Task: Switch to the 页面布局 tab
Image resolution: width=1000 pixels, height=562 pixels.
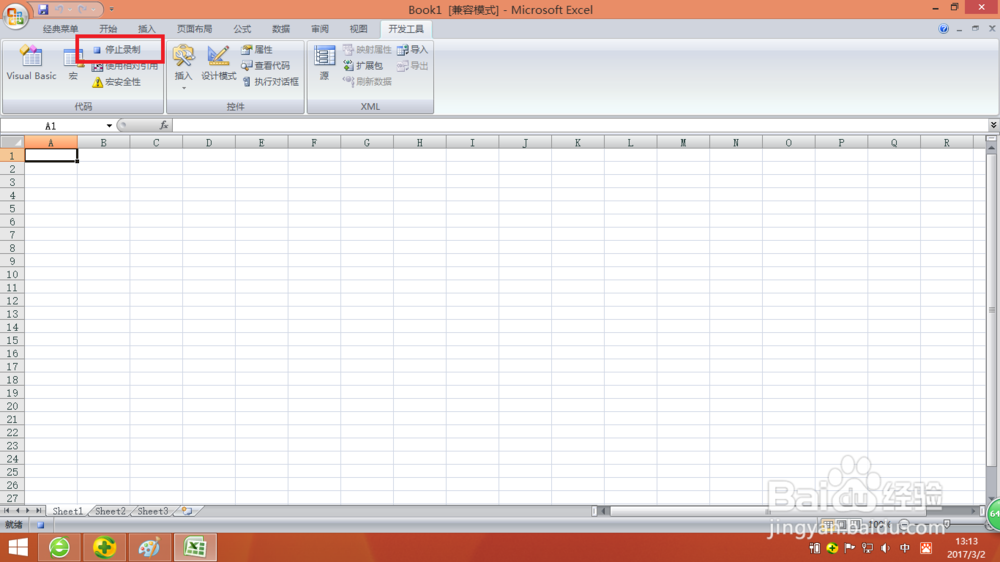Action: tap(195, 29)
